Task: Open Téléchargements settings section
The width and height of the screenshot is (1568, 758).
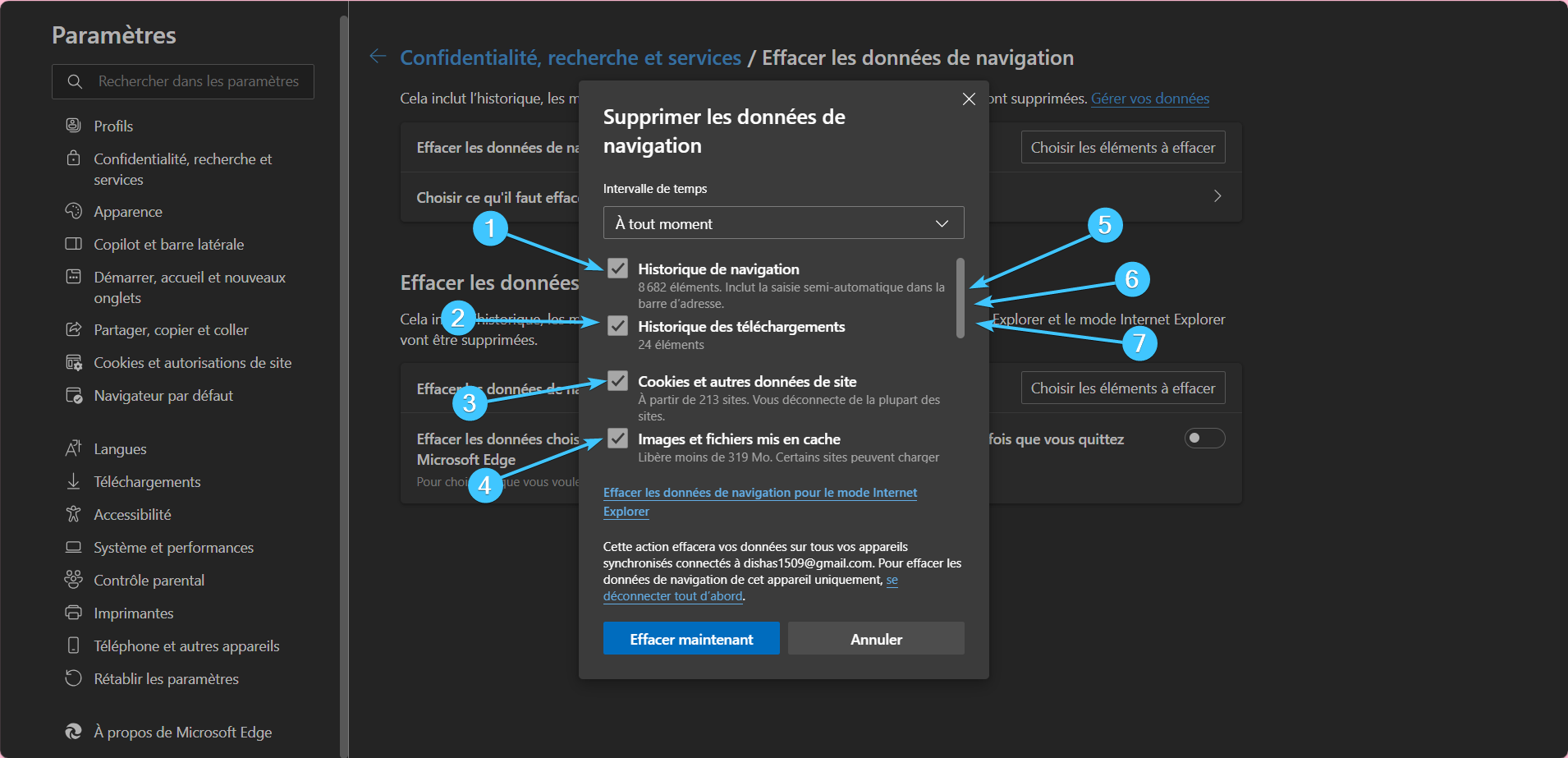Action: 147,481
